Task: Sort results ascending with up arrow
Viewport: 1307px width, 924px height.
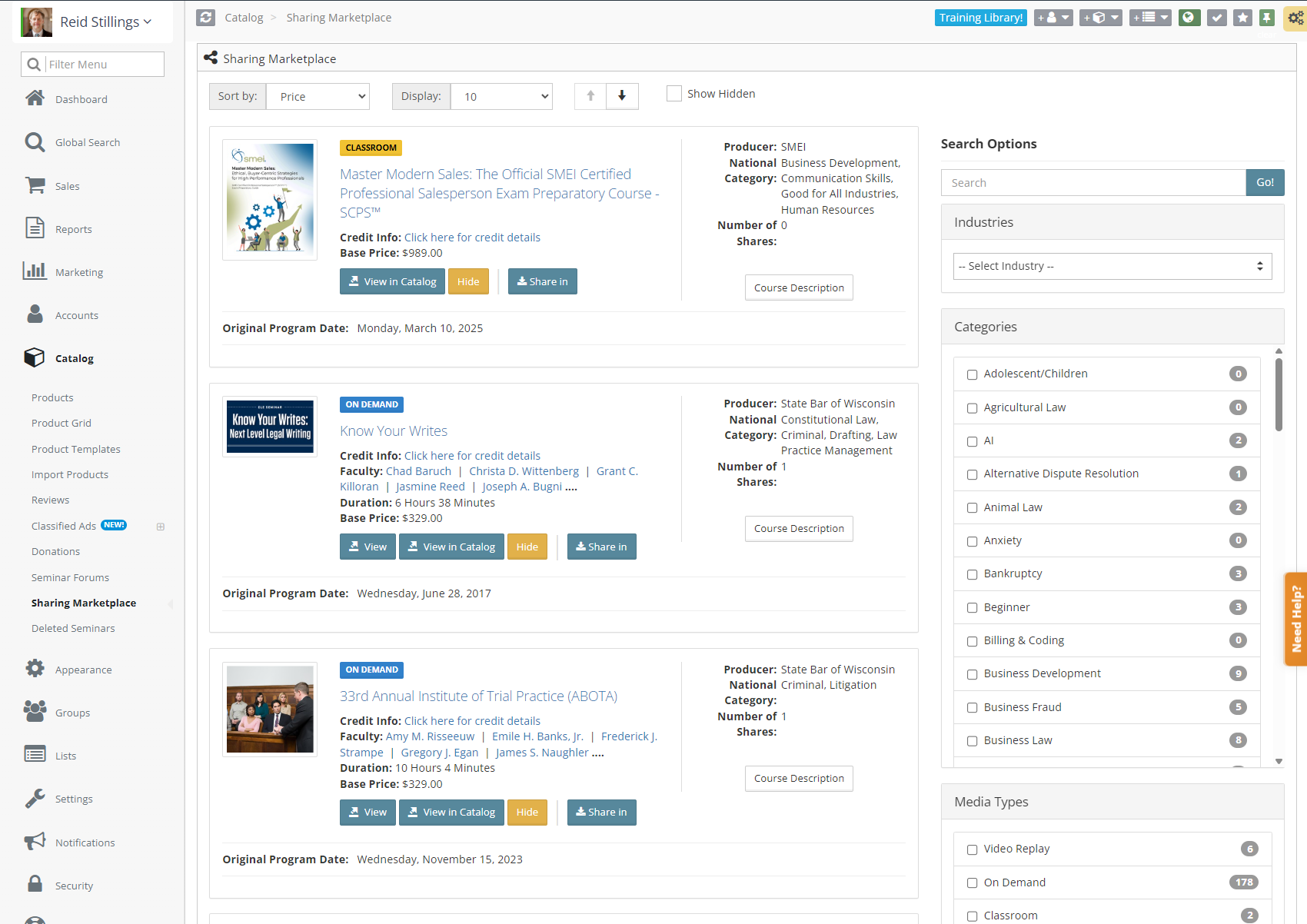Action: point(590,96)
